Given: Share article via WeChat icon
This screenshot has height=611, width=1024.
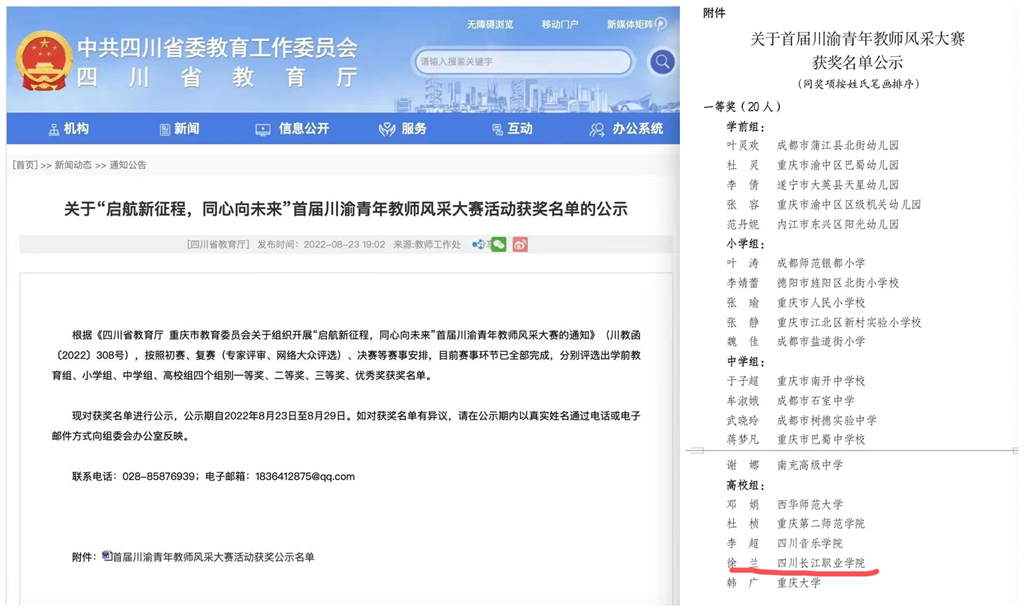Looking at the screenshot, I should click(x=499, y=244).
